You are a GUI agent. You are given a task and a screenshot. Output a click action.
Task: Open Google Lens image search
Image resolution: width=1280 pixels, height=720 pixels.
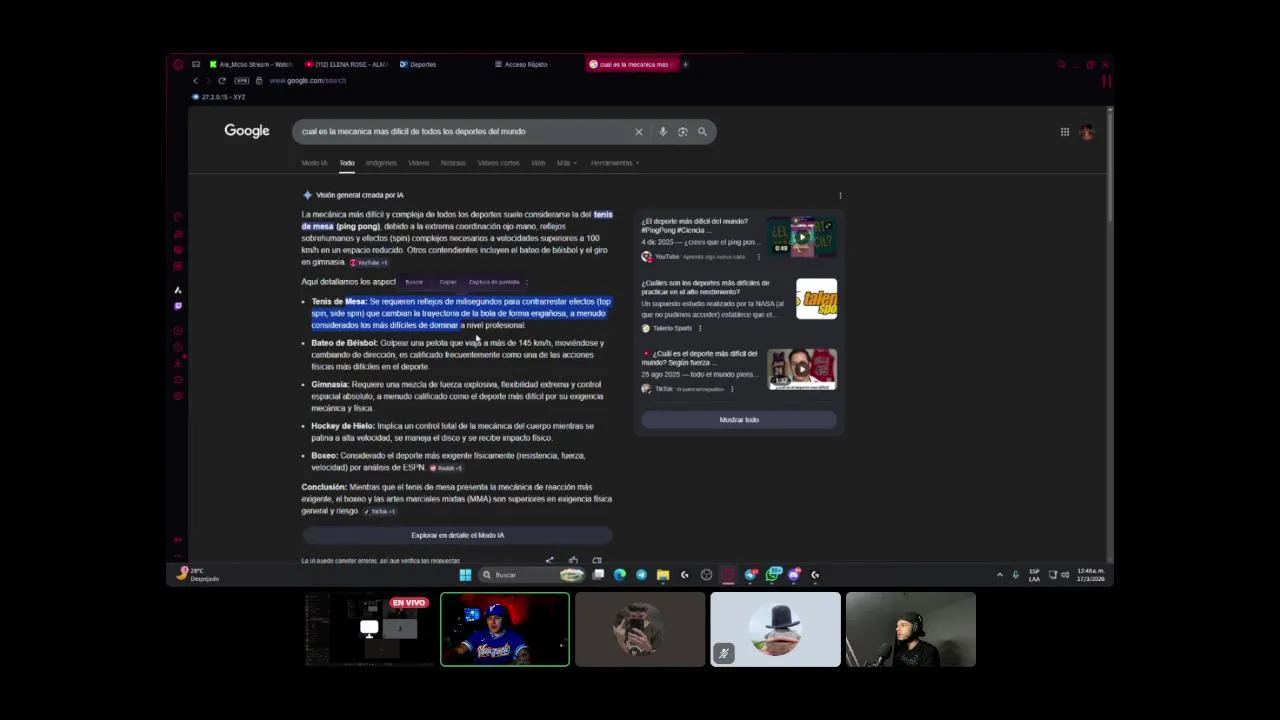point(682,131)
